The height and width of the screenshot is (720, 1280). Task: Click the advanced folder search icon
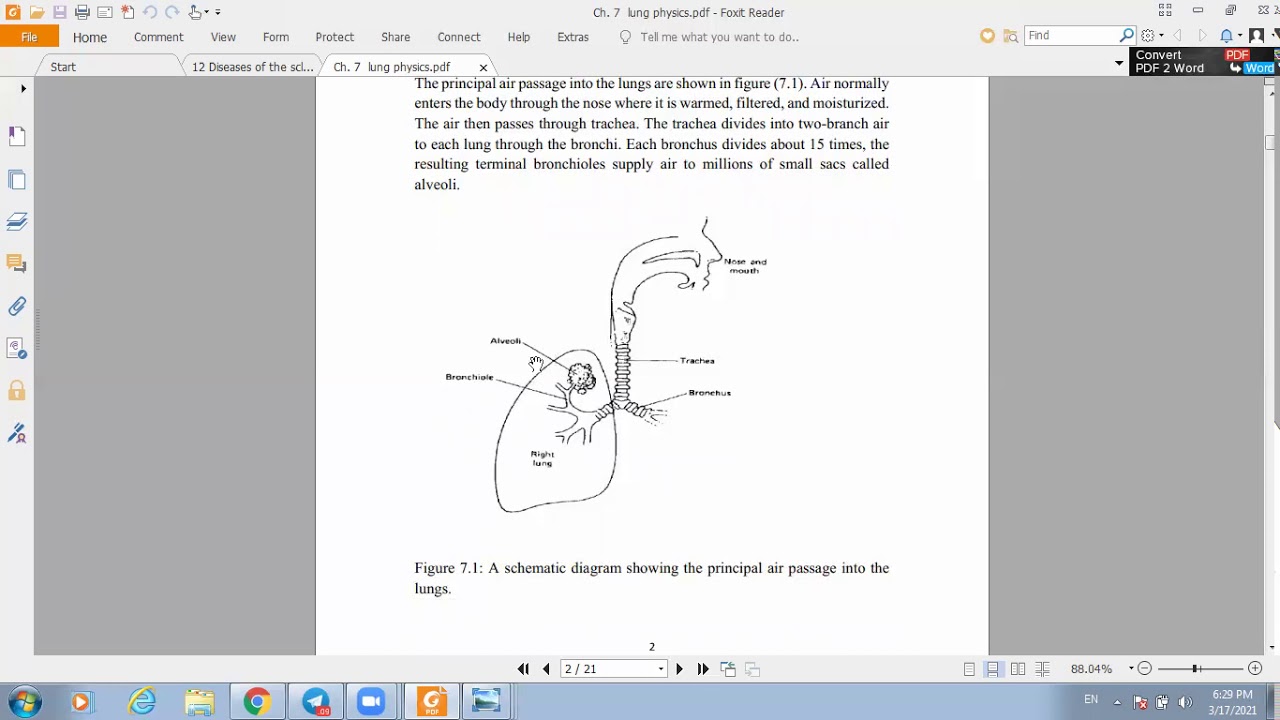click(1010, 36)
